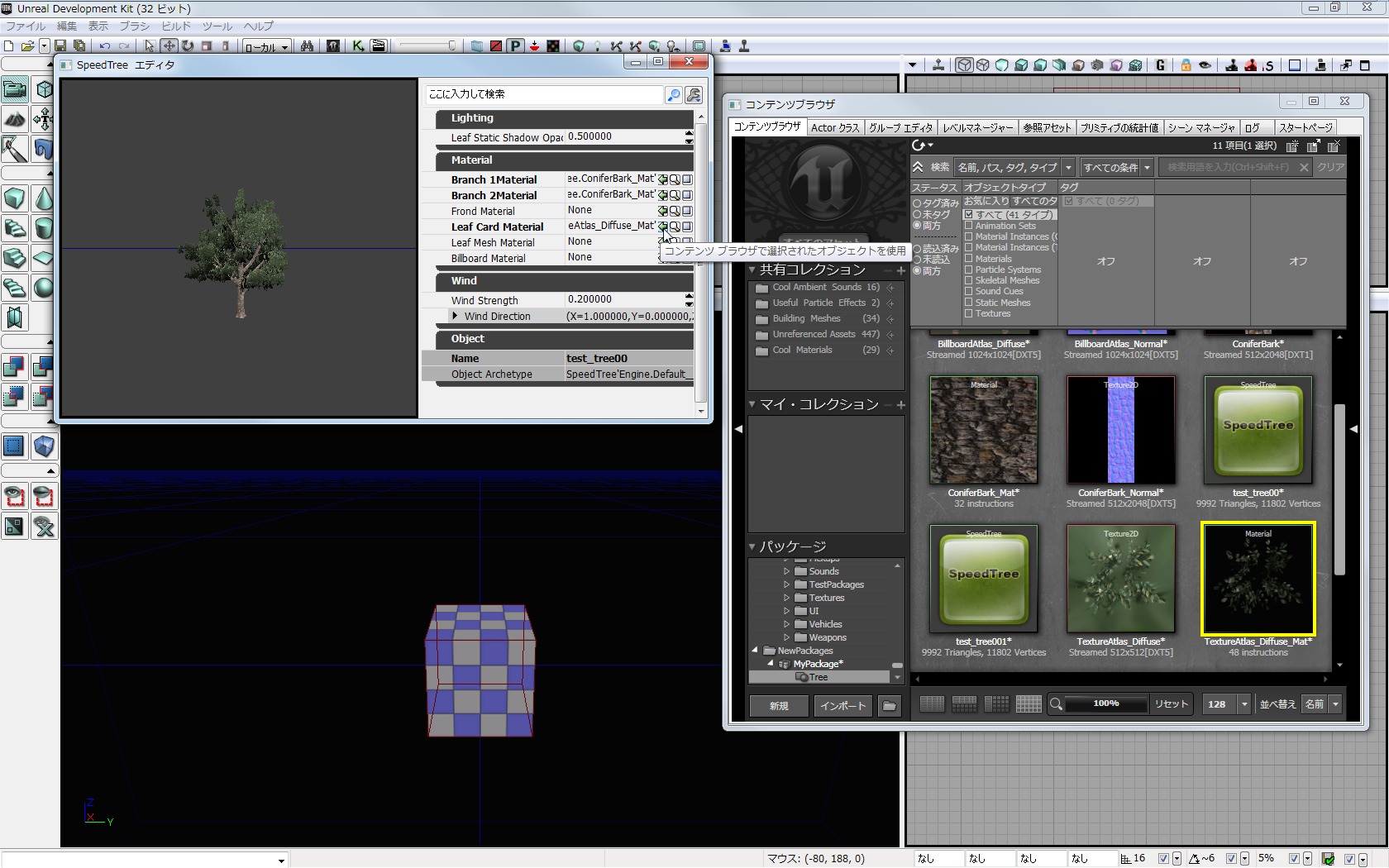Click the binoculars find icon
The image size is (1389, 868).
point(307,46)
